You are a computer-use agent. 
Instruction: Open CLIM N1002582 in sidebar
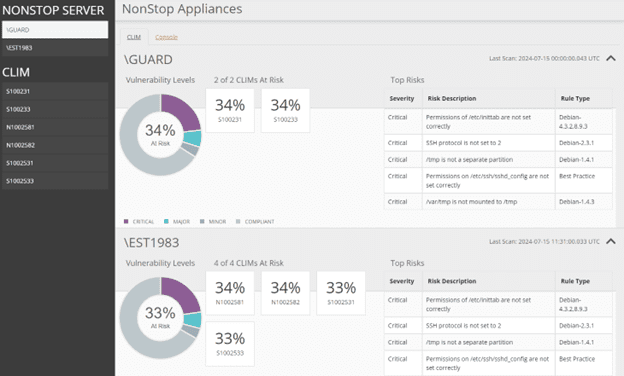(55, 145)
